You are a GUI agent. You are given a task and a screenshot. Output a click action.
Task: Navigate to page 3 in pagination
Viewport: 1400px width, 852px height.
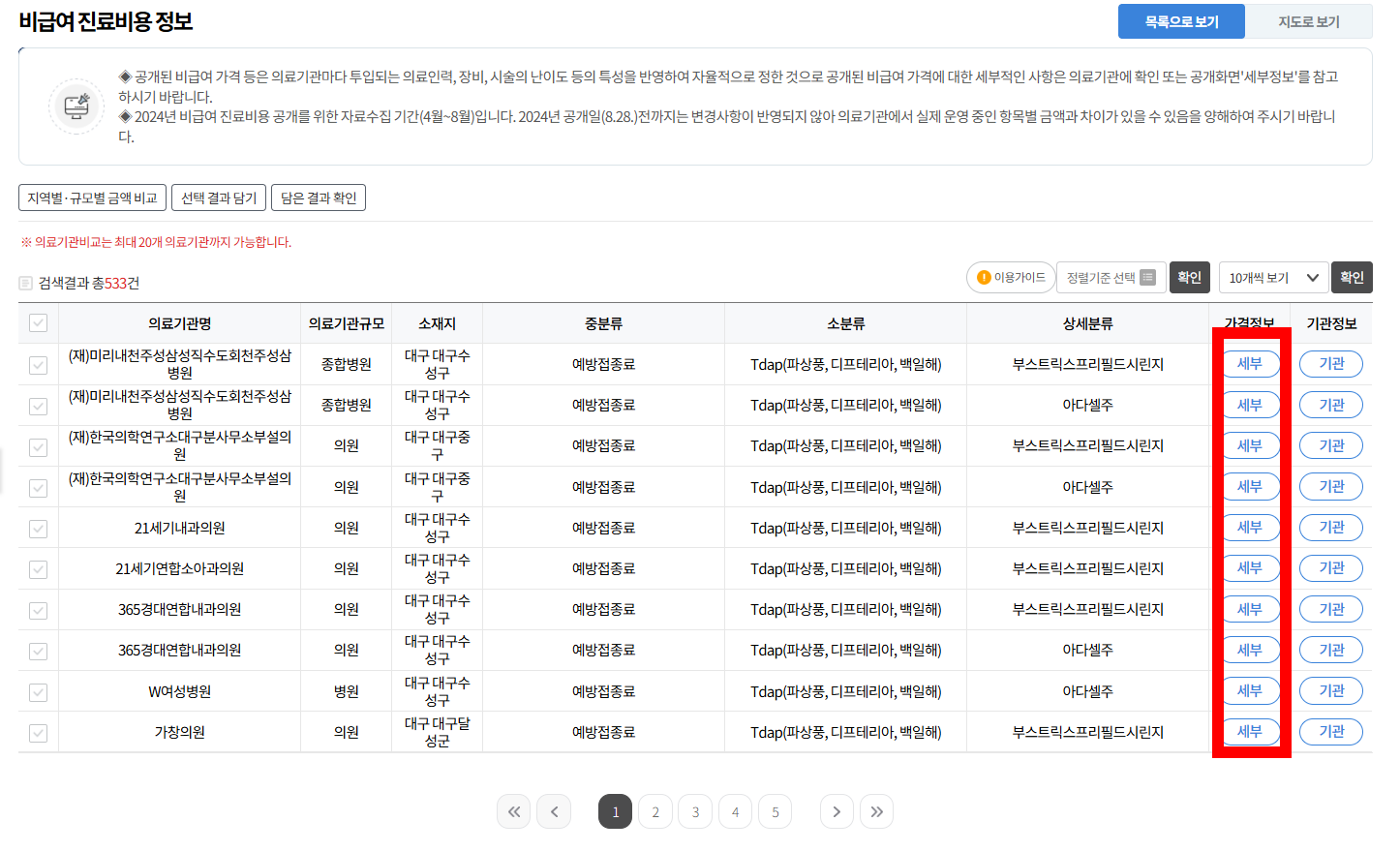click(694, 811)
